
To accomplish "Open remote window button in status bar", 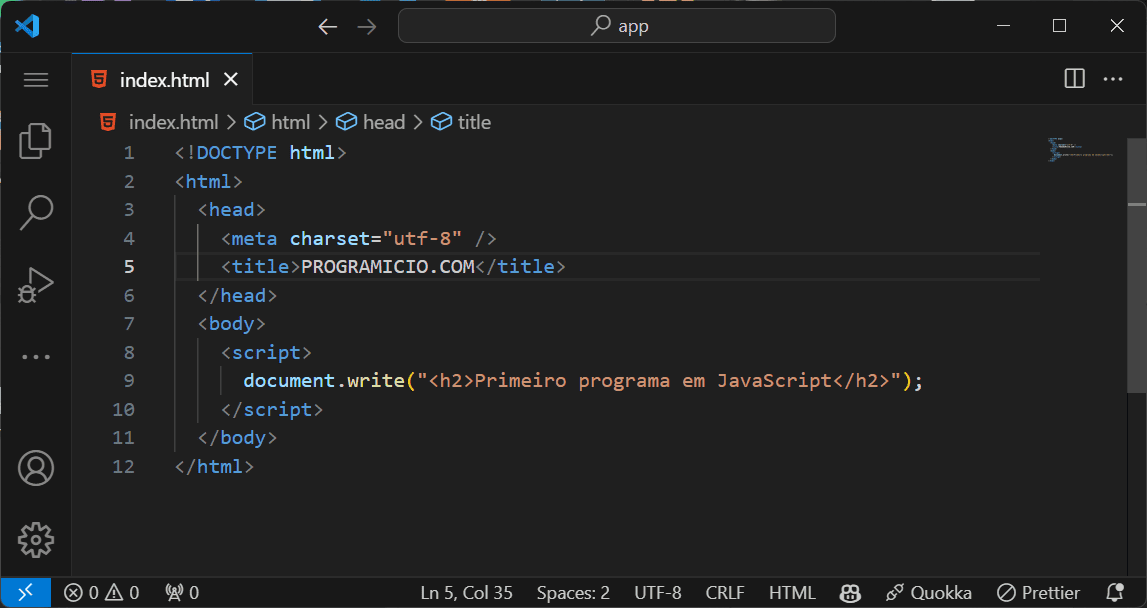I will [26, 593].
